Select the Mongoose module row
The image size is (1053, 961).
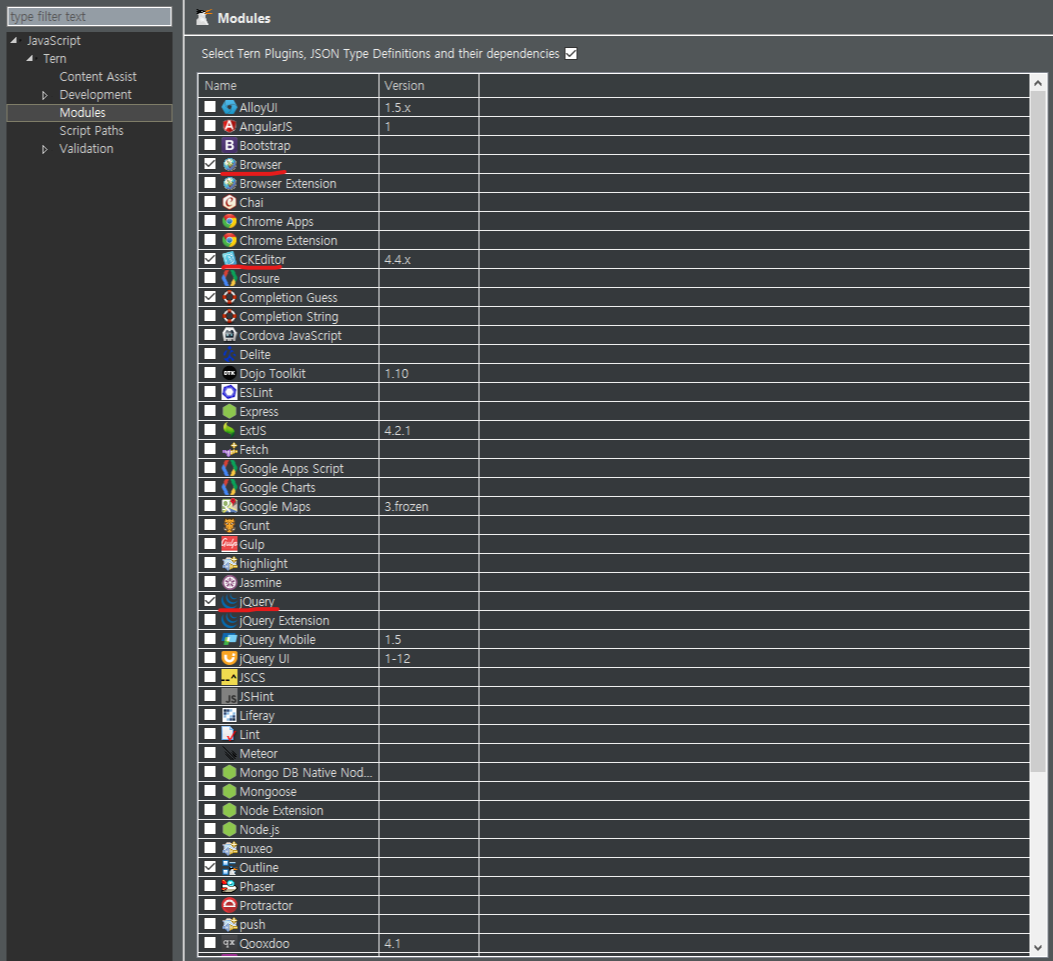[613, 791]
